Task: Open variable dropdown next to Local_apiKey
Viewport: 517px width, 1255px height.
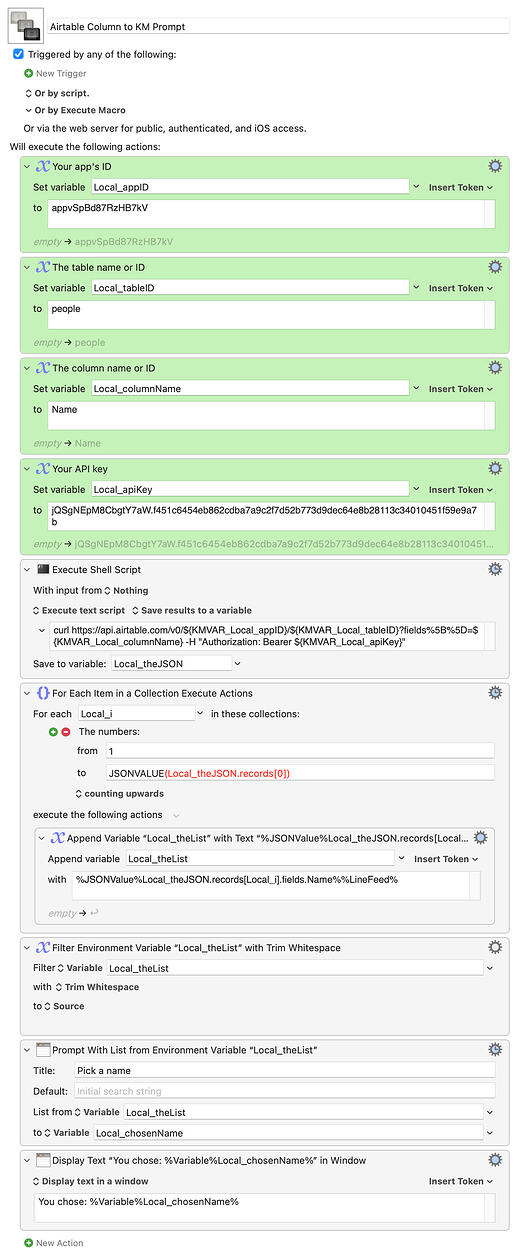Action: pyautogui.click(x=416, y=490)
